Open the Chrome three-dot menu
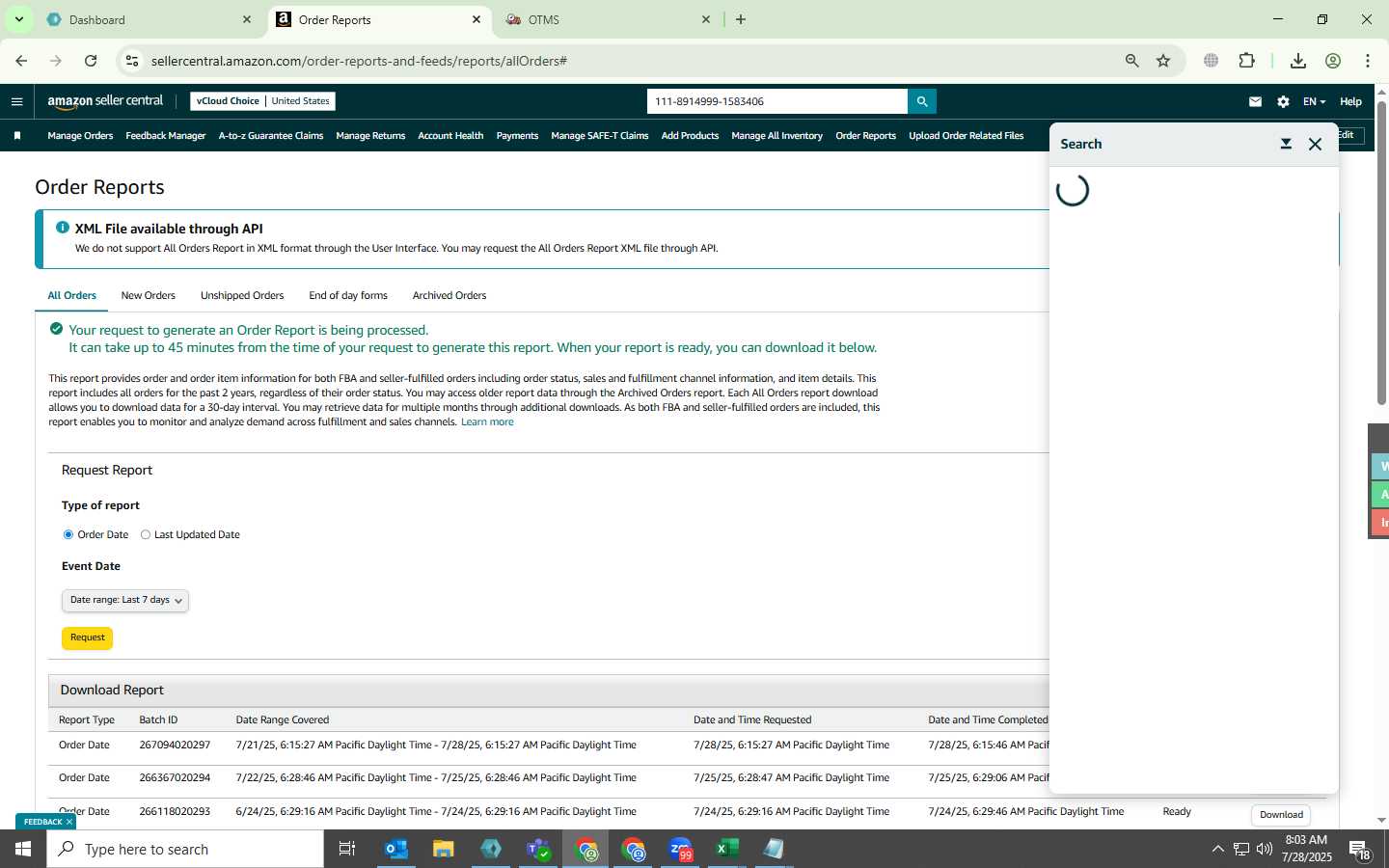Image resolution: width=1389 pixels, height=868 pixels. [1368, 61]
